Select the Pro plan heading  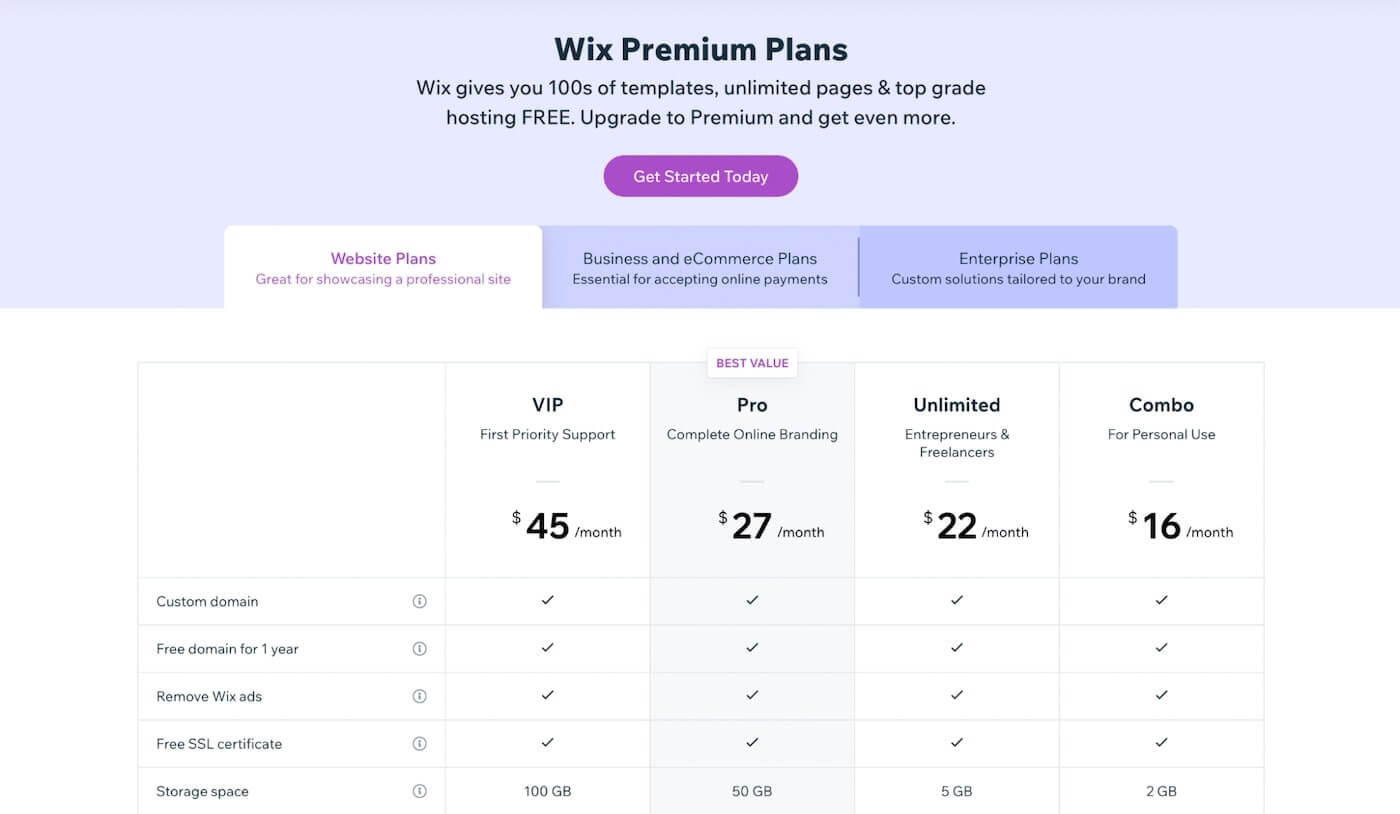point(752,405)
